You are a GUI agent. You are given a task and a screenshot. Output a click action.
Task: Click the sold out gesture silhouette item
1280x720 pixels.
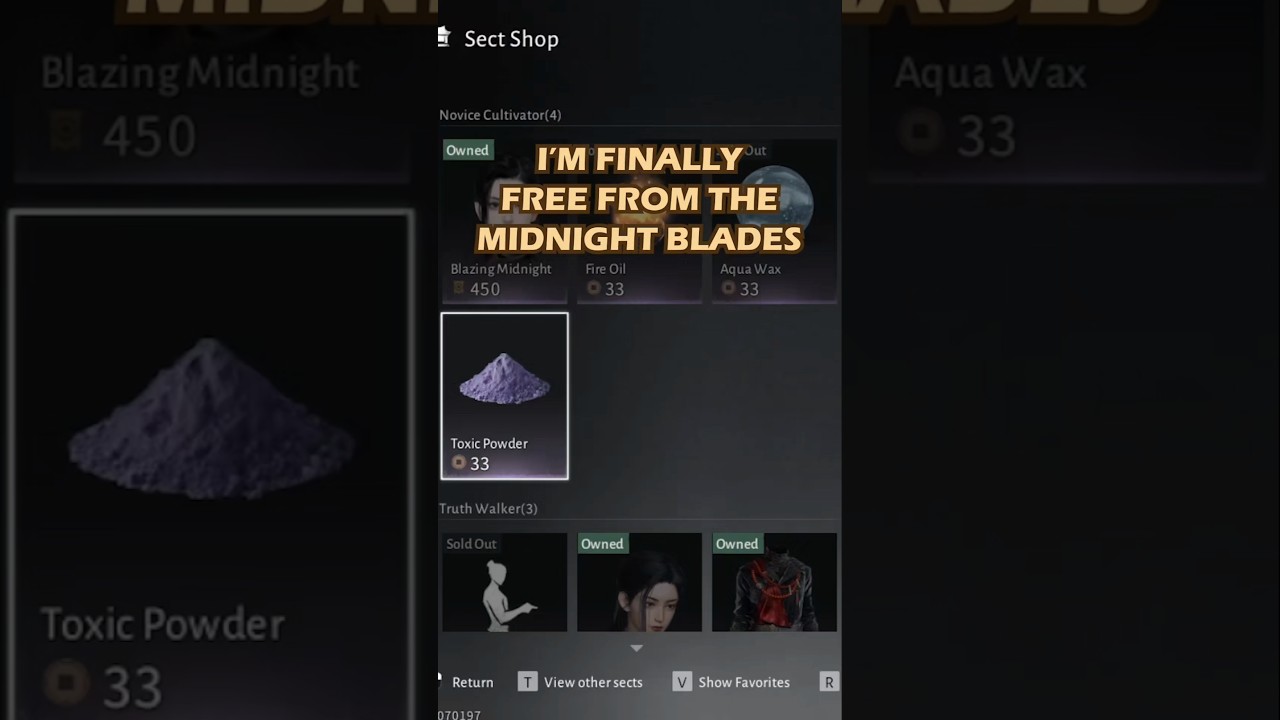point(504,582)
